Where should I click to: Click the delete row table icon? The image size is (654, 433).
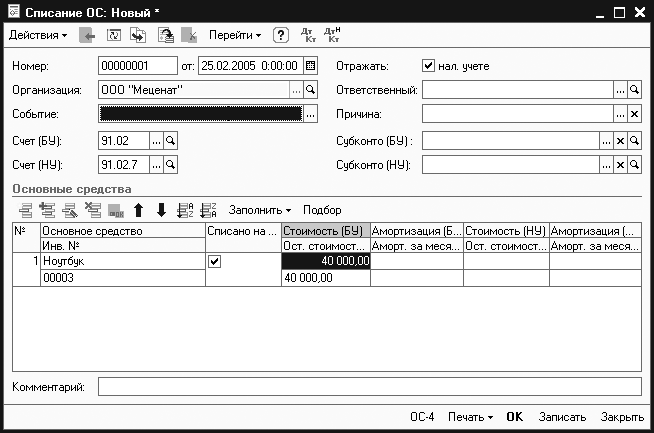pyautogui.click(x=93, y=210)
